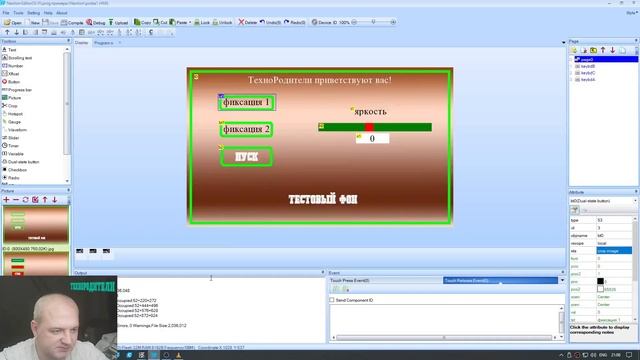Paste the copied component
Screen dimensions: 640x360
(x=178, y=22)
